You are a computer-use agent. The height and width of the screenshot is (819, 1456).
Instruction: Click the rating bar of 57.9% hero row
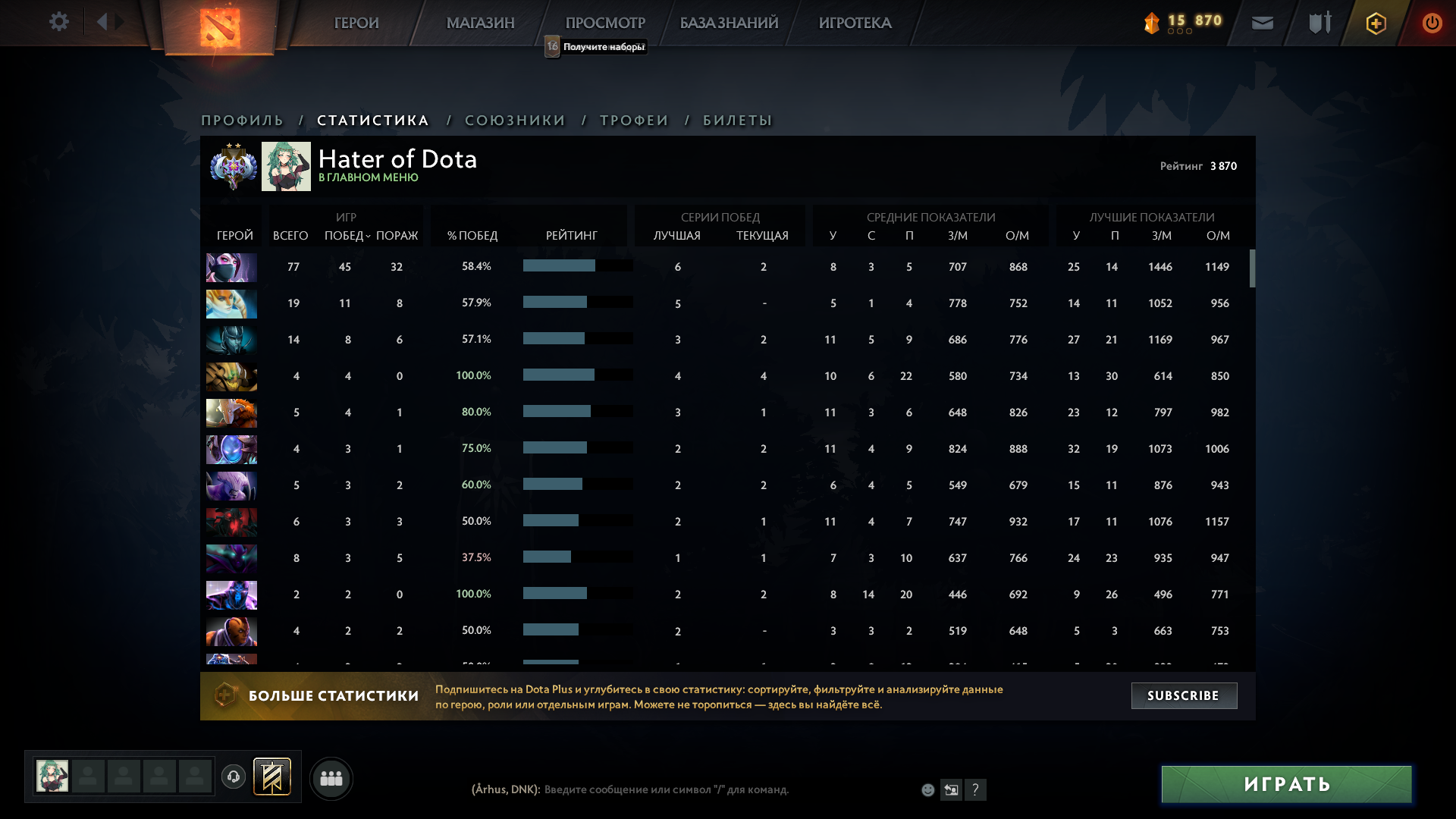(x=578, y=302)
